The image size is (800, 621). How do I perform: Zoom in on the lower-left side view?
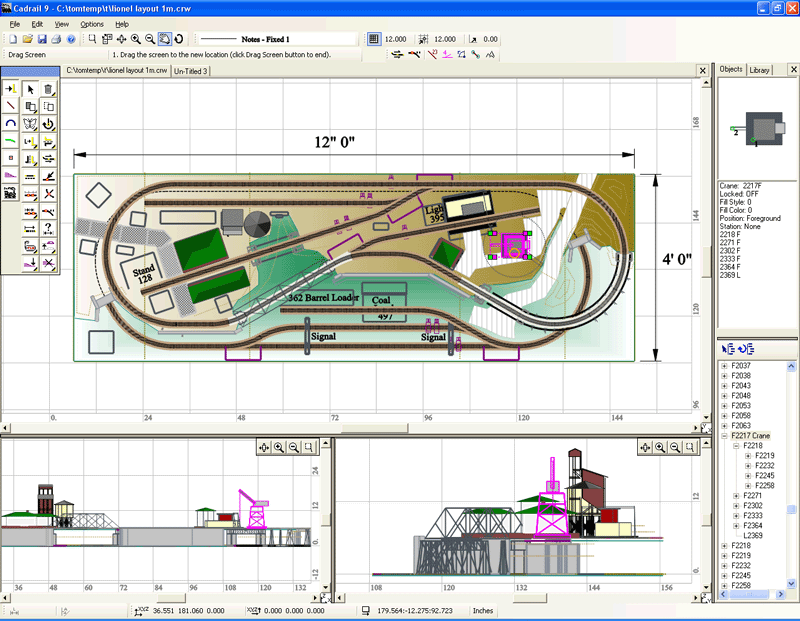[279, 448]
